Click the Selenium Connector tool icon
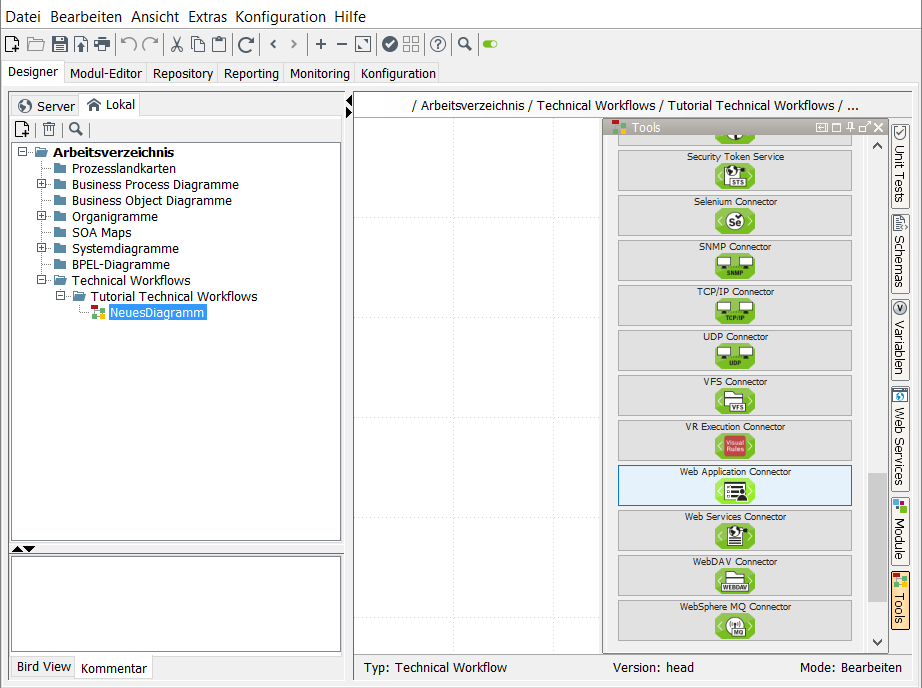The width and height of the screenshot is (922, 688). pyautogui.click(x=735, y=221)
